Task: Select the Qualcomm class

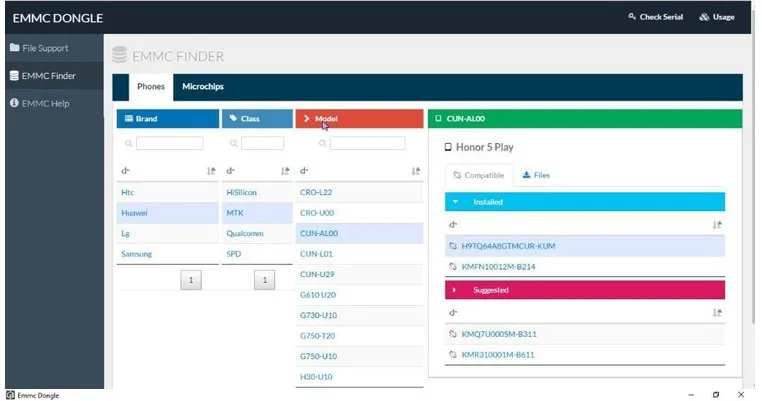Action: 257,233
